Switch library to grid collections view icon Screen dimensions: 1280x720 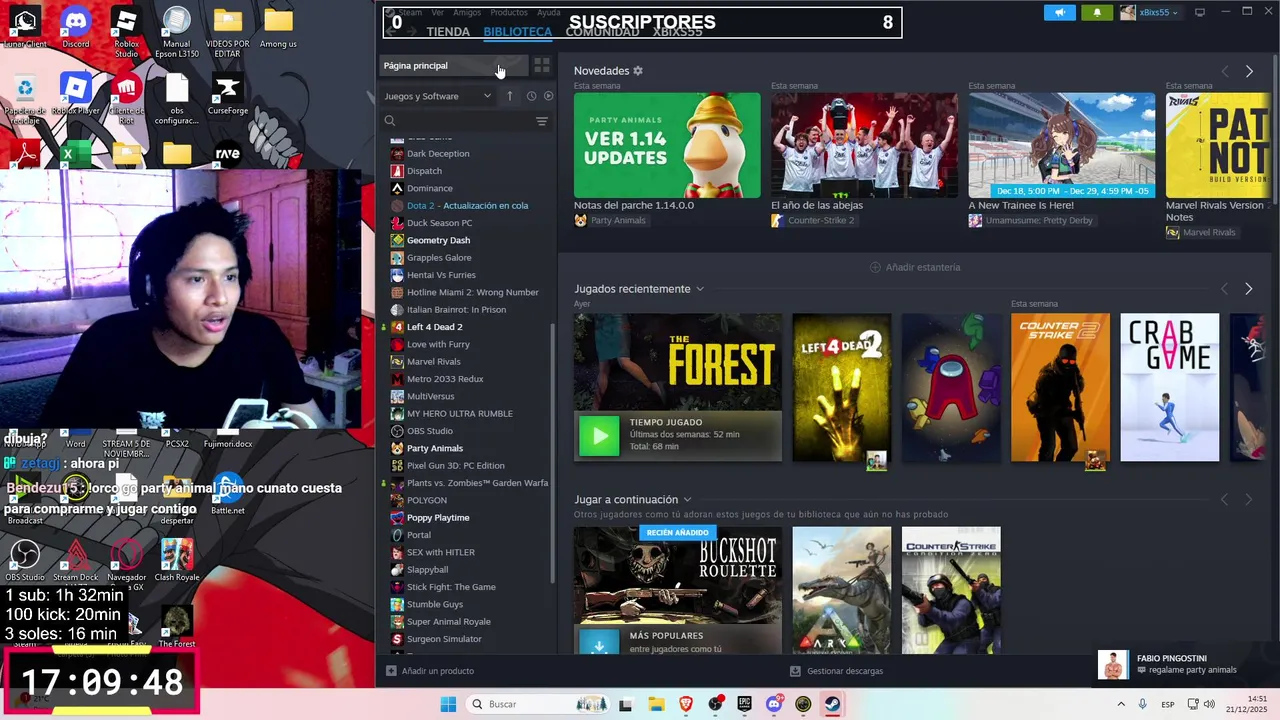point(541,66)
